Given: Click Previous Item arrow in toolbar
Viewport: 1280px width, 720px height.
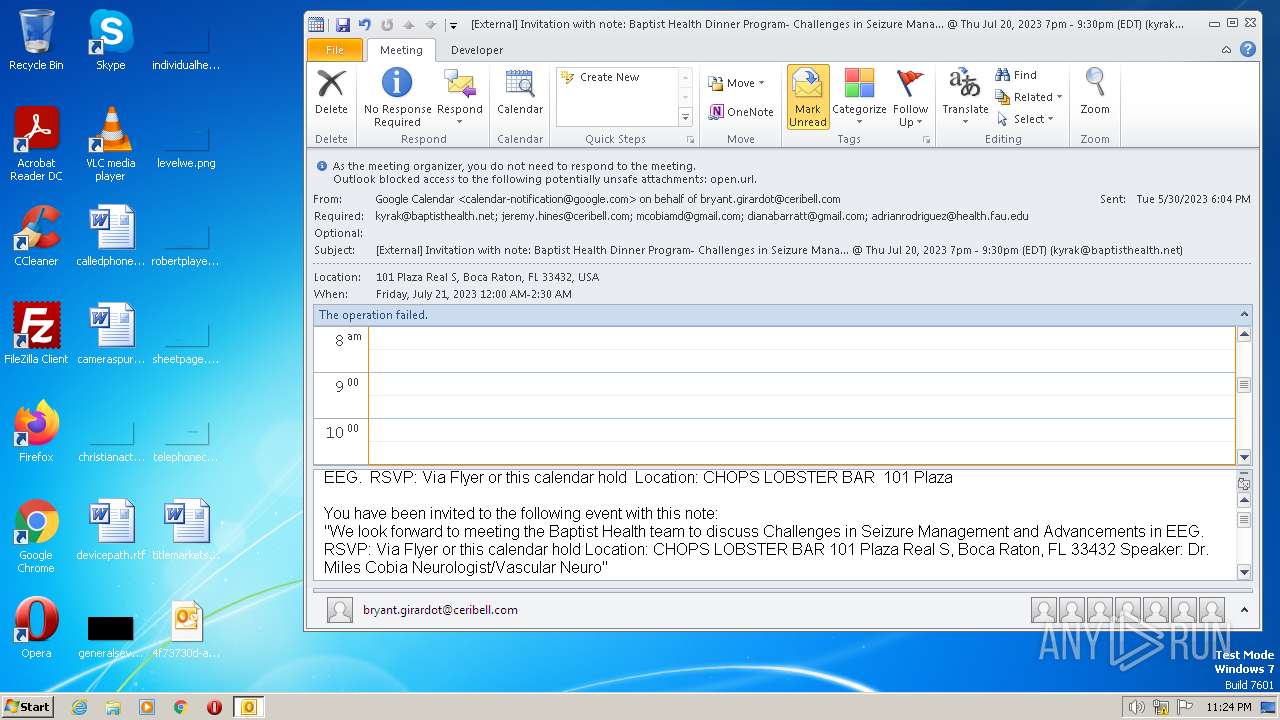Looking at the screenshot, I should point(409,24).
